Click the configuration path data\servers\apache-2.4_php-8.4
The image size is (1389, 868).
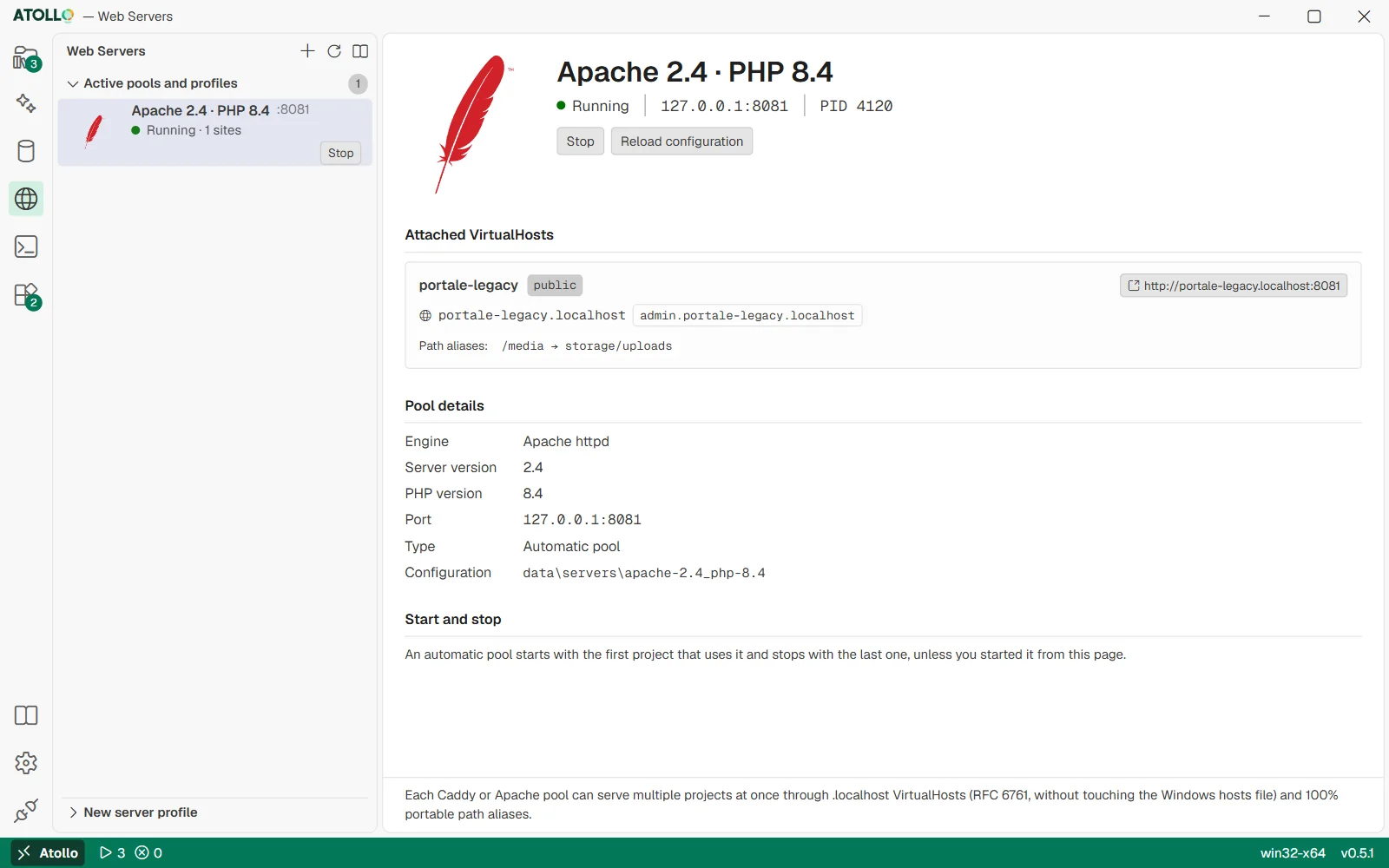644,573
